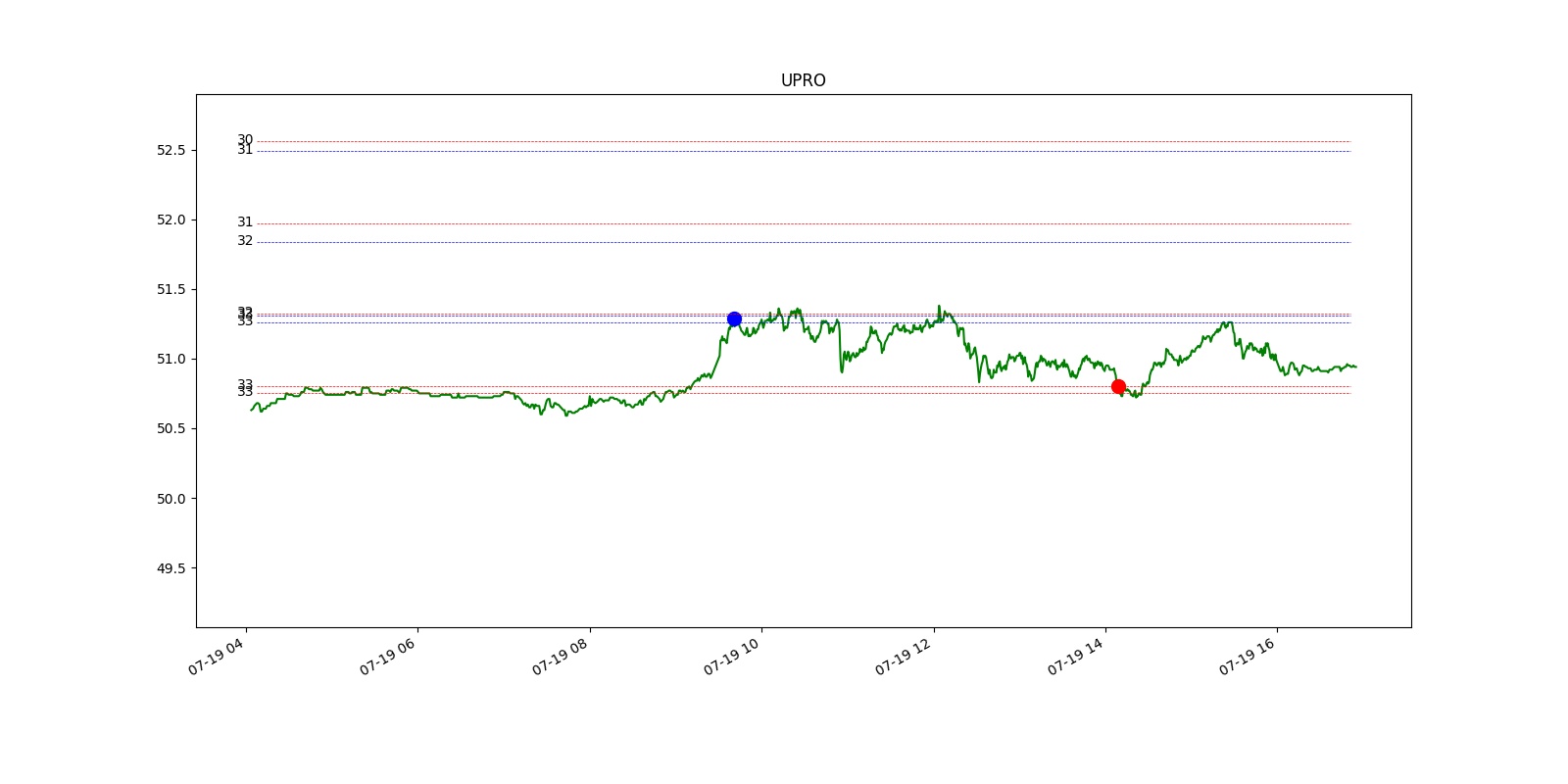Click the 51.5 y-axis tick label
Screen dimensions: 1568x784
point(171,289)
